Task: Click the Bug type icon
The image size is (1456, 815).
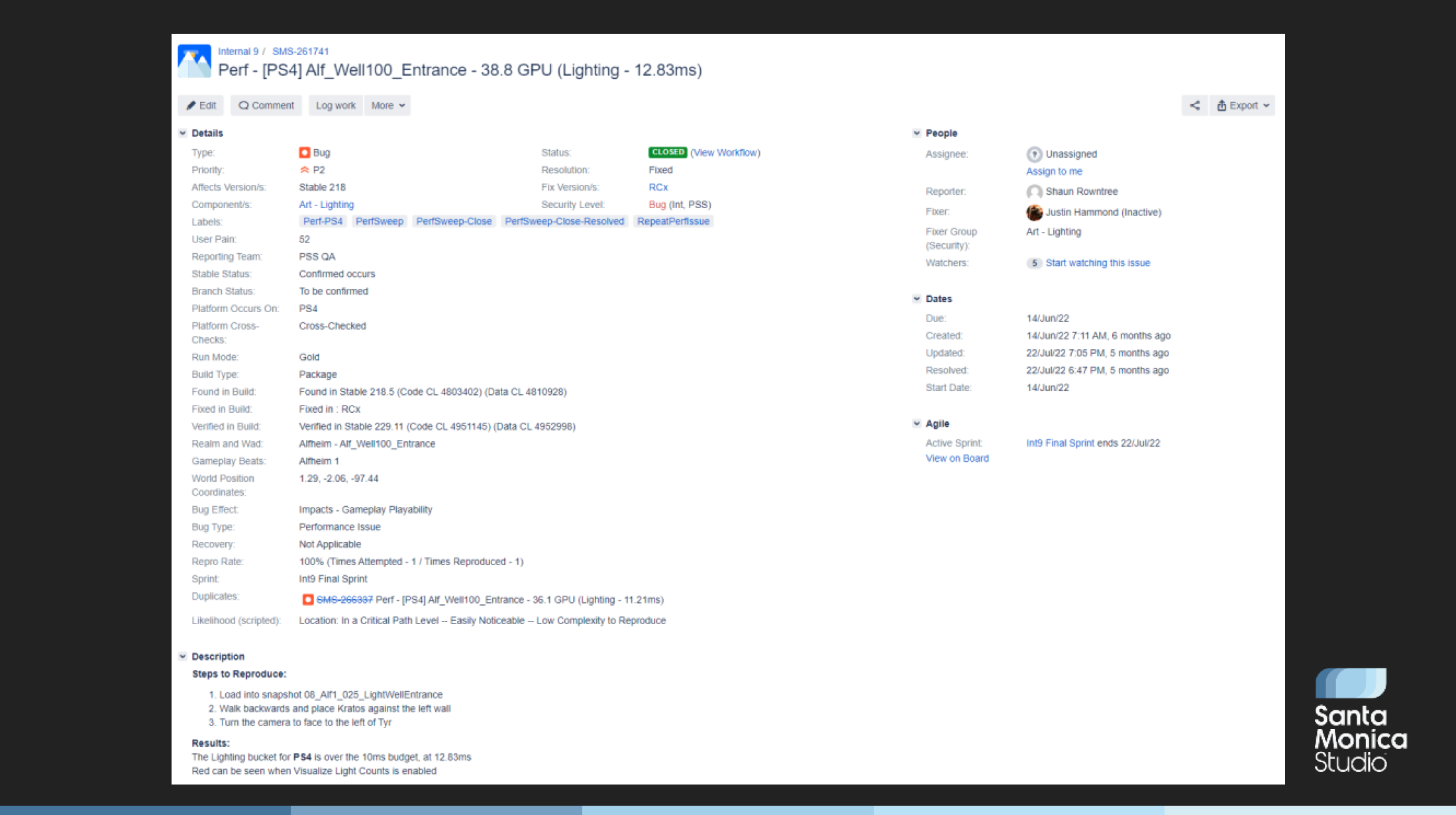Action: coord(305,152)
